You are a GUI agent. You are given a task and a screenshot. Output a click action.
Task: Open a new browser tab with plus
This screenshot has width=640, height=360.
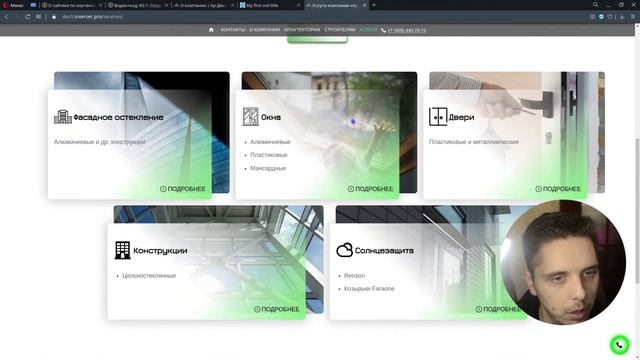[374, 5]
